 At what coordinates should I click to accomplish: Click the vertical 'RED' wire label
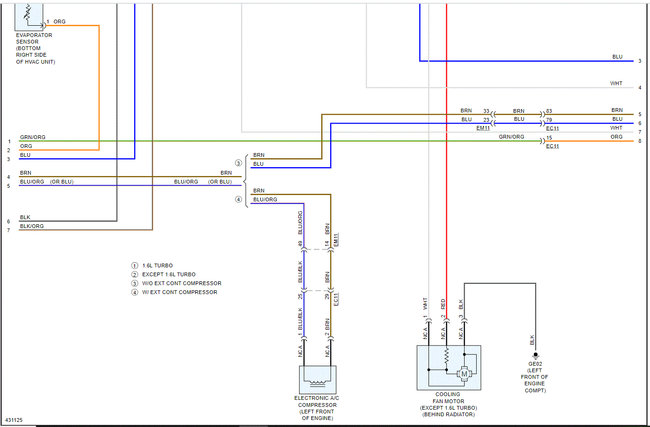(443, 304)
